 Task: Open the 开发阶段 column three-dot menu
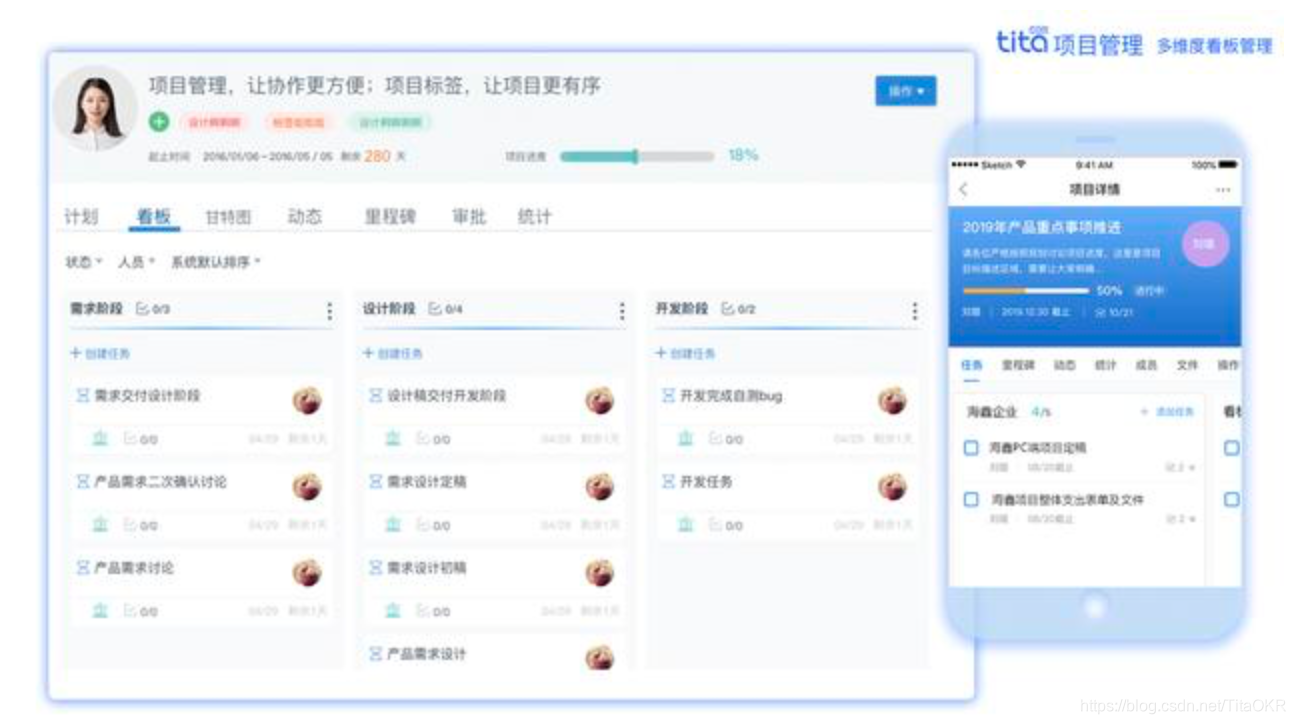tap(914, 312)
